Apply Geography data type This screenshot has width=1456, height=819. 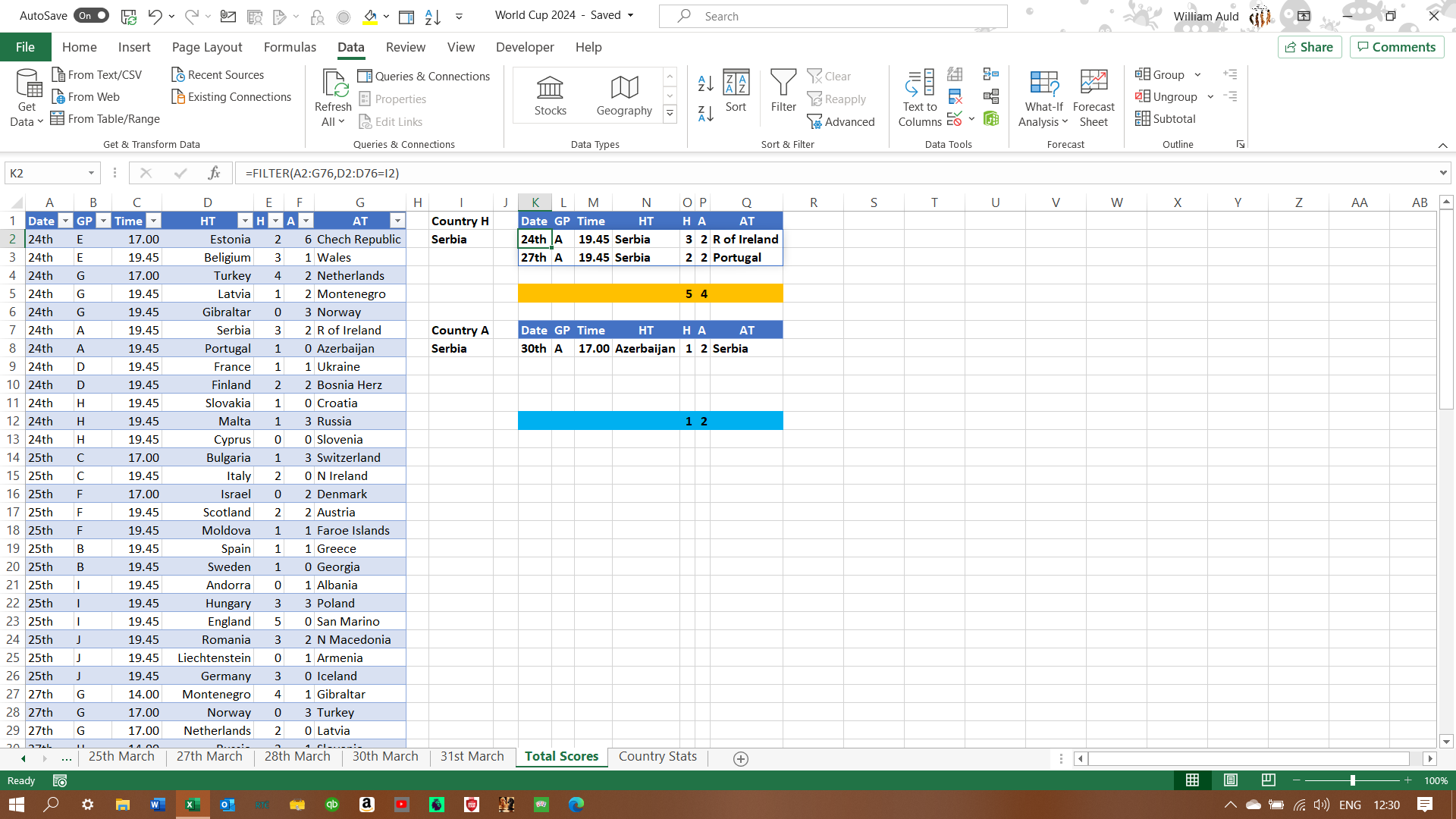tap(623, 94)
